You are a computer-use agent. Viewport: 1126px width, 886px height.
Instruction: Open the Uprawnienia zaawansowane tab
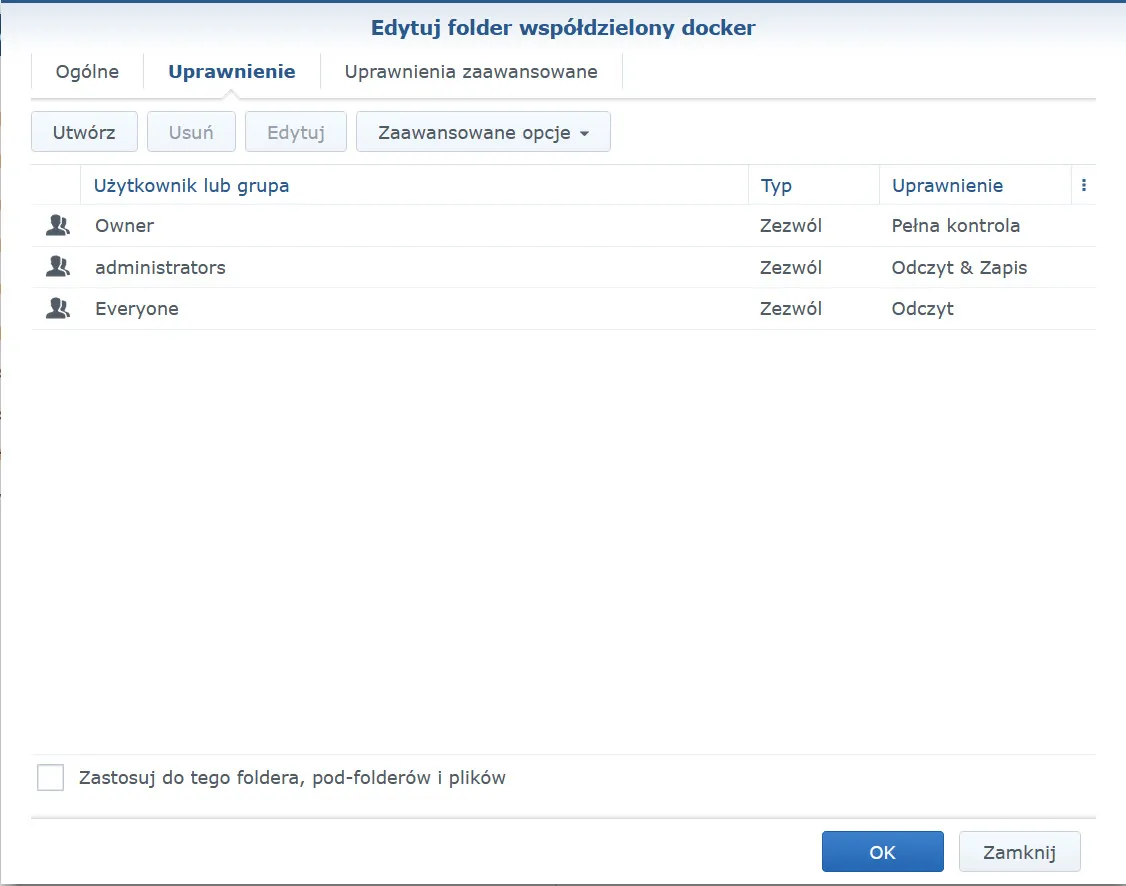(x=471, y=72)
